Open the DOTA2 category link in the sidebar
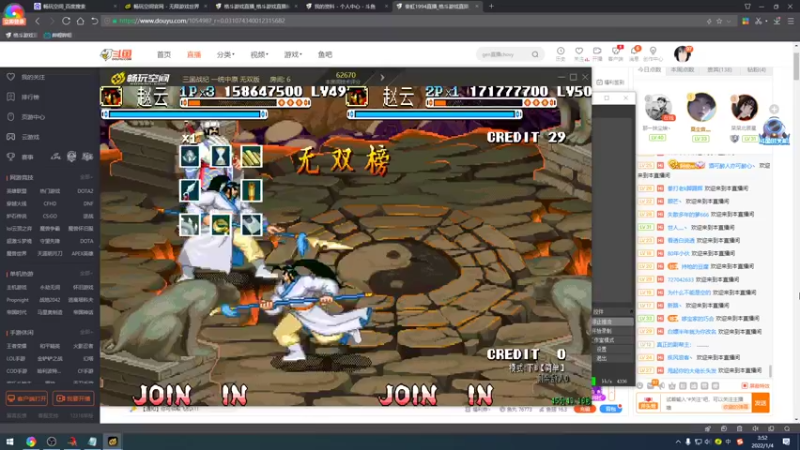This screenshot has height=450, width=800. (x=85, y=191)
